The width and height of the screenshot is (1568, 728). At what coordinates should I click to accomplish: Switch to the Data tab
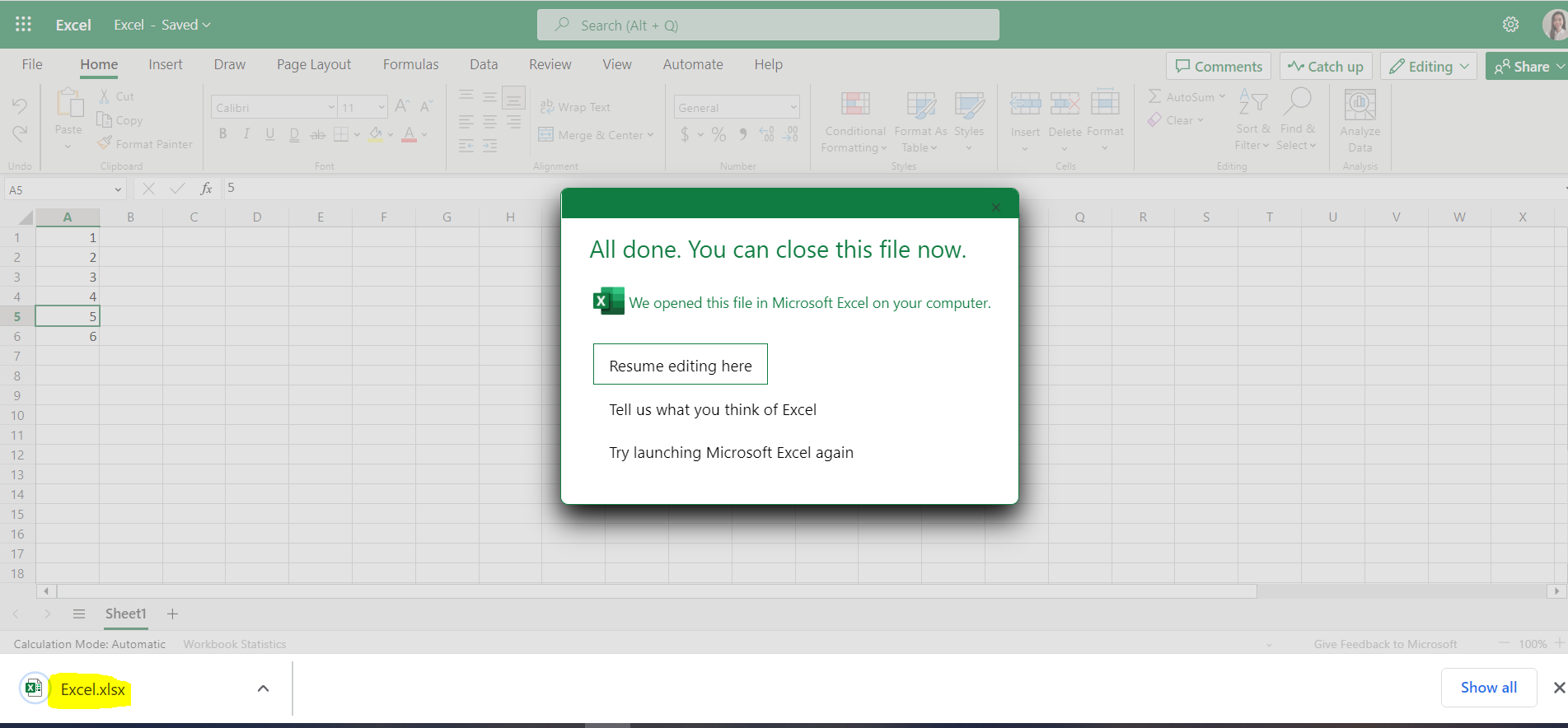pos(484,64)
